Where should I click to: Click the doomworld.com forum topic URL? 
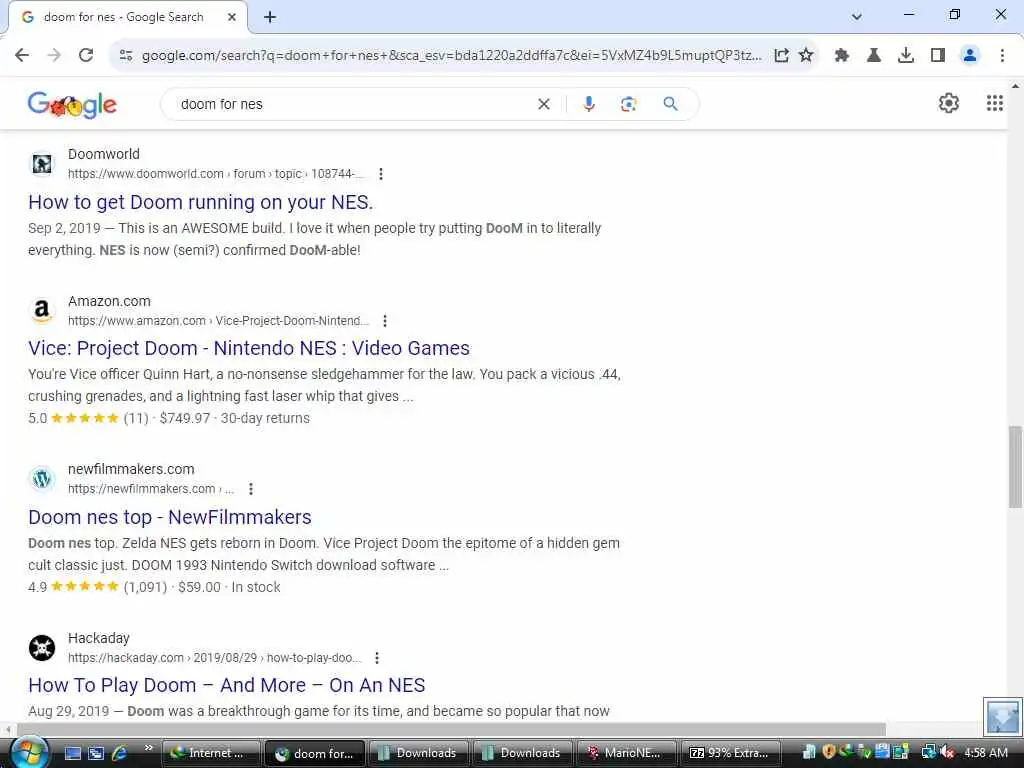pyautogui.click(x=216, y=174)
